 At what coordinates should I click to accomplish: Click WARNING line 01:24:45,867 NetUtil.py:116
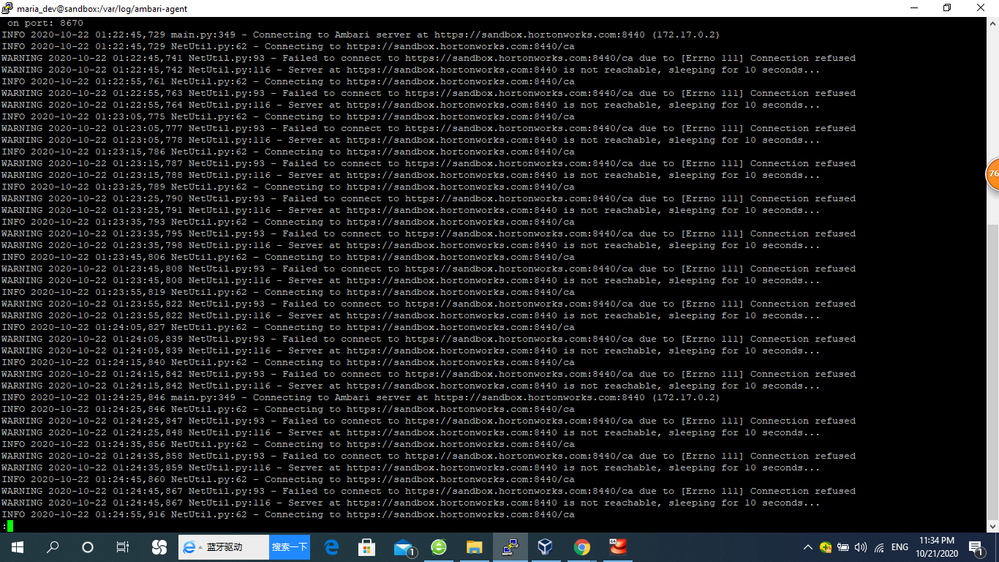(x=410, y=503)
